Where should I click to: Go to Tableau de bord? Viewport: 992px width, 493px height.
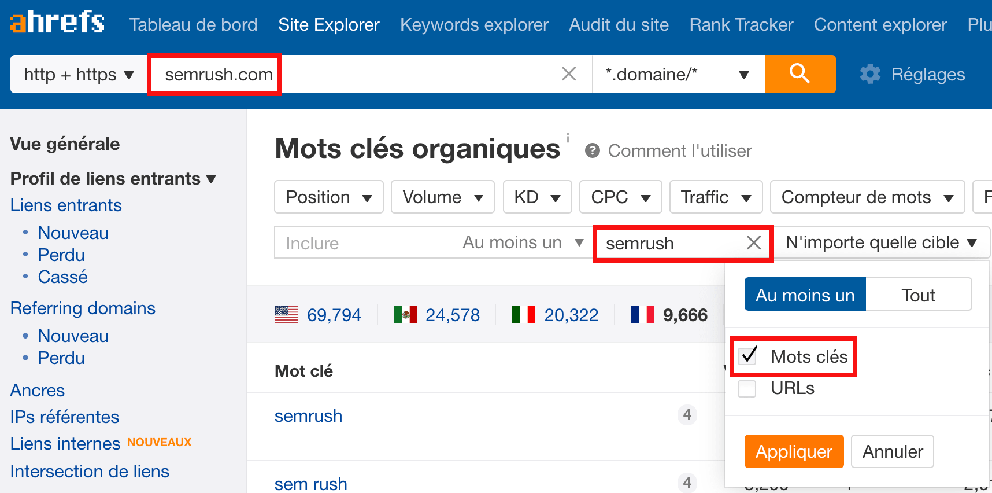coord(194,25)
